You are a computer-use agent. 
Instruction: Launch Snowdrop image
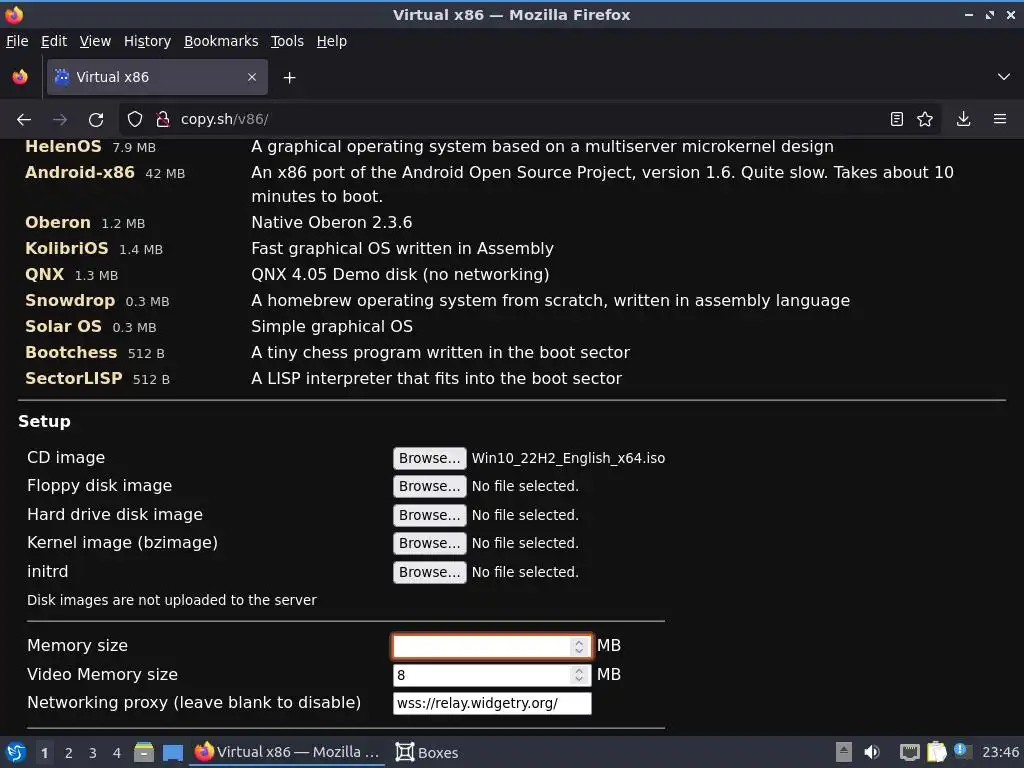pos(70,300)
